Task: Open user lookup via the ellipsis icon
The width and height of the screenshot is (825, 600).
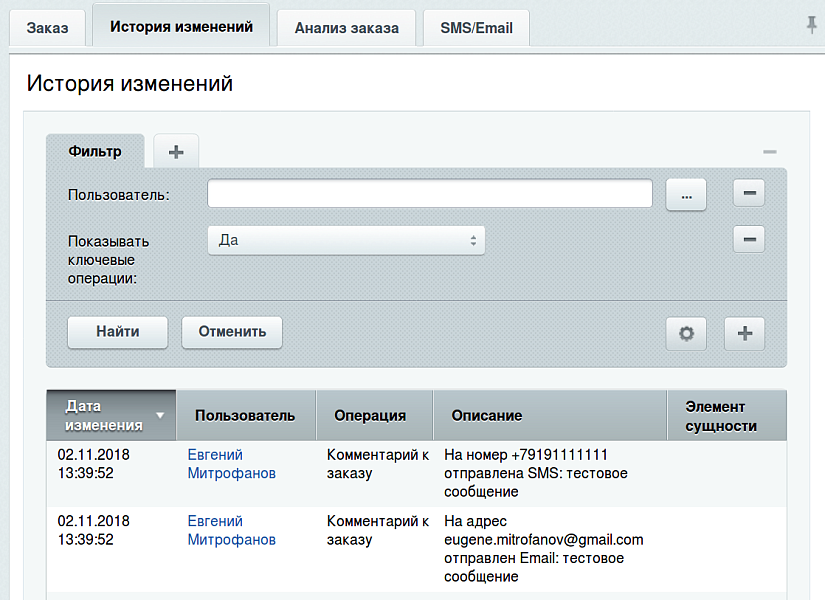Action: [x=686, y=194]
